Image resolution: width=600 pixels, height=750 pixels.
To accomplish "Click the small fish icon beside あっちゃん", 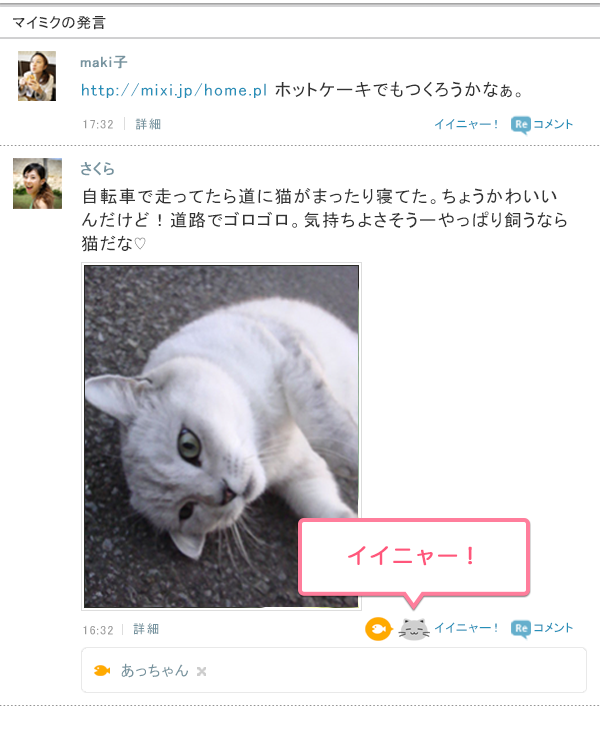I will click(x=102, y=670).
